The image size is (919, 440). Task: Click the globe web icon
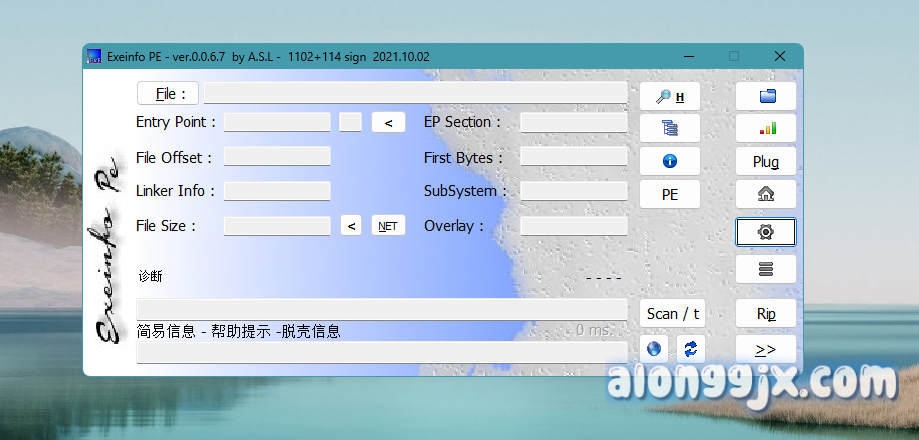(654, 349)
